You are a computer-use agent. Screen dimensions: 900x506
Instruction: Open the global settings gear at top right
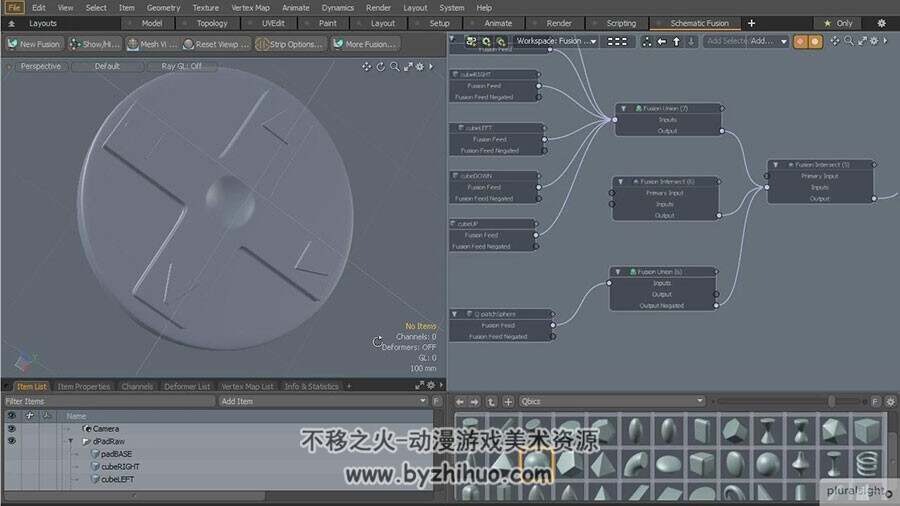coord(882,23)
